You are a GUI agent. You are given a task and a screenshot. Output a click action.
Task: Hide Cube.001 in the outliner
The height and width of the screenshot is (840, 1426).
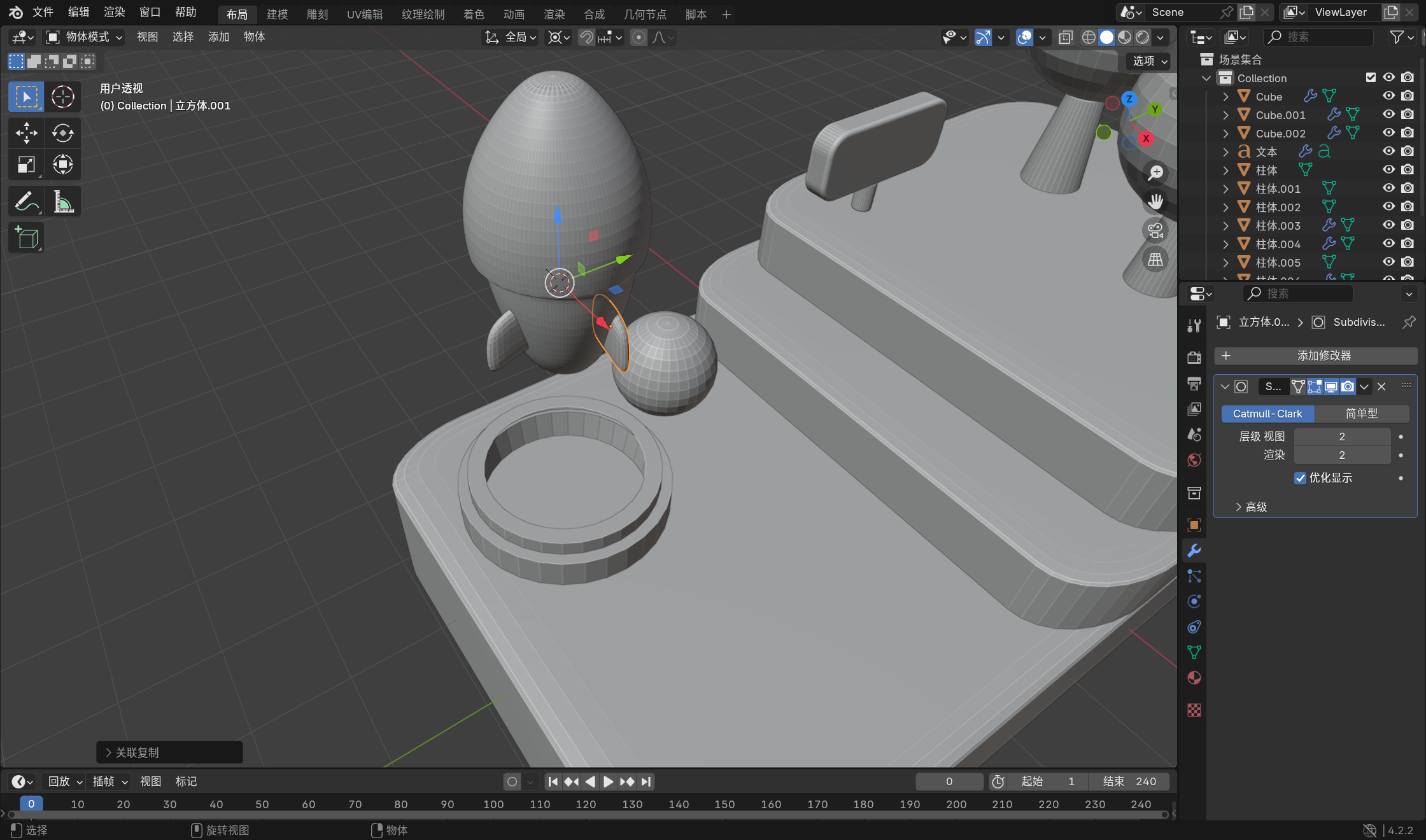point(1388,115)
